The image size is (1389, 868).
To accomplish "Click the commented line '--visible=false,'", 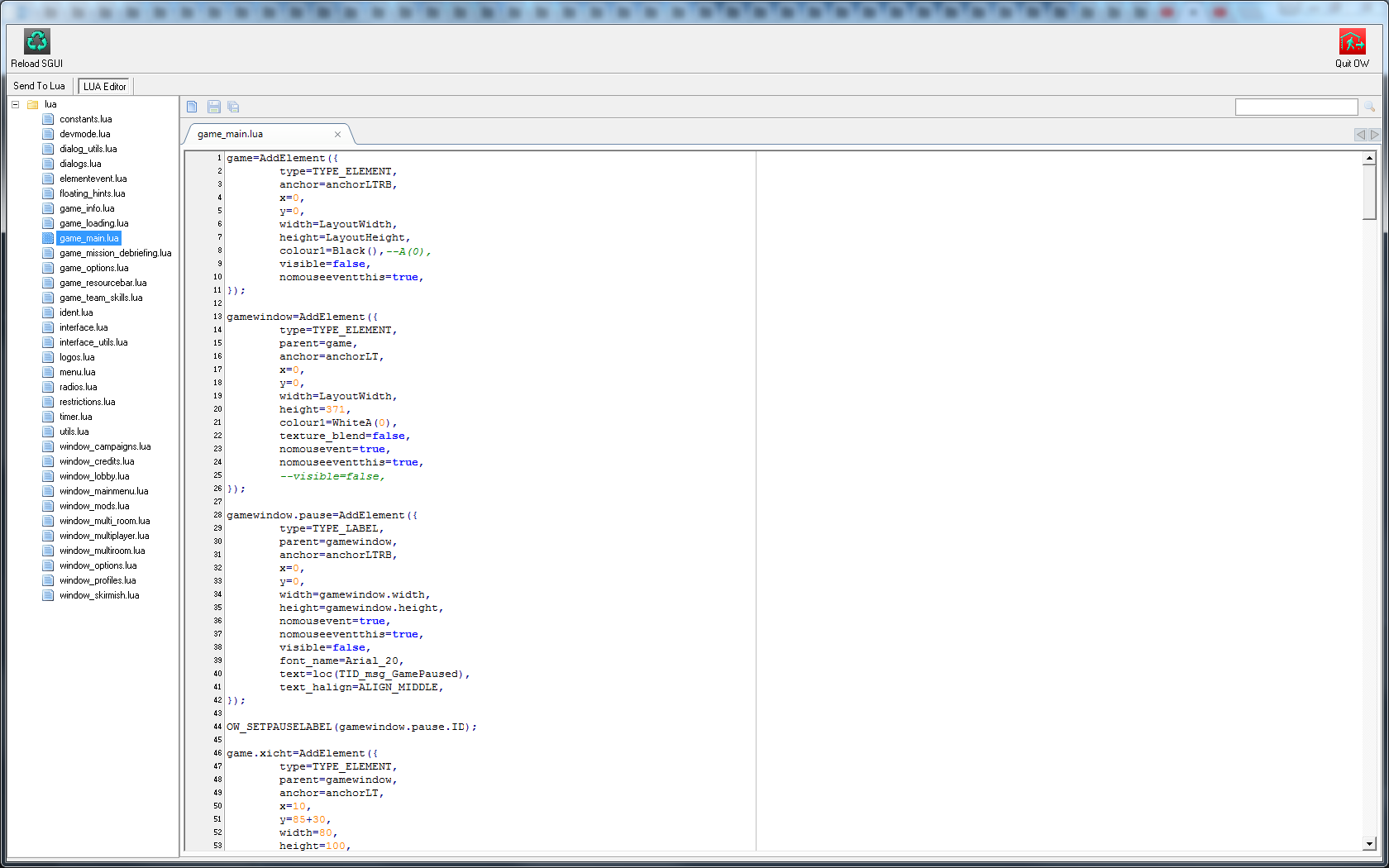I will pyautogui.click(x=332, y=475).
